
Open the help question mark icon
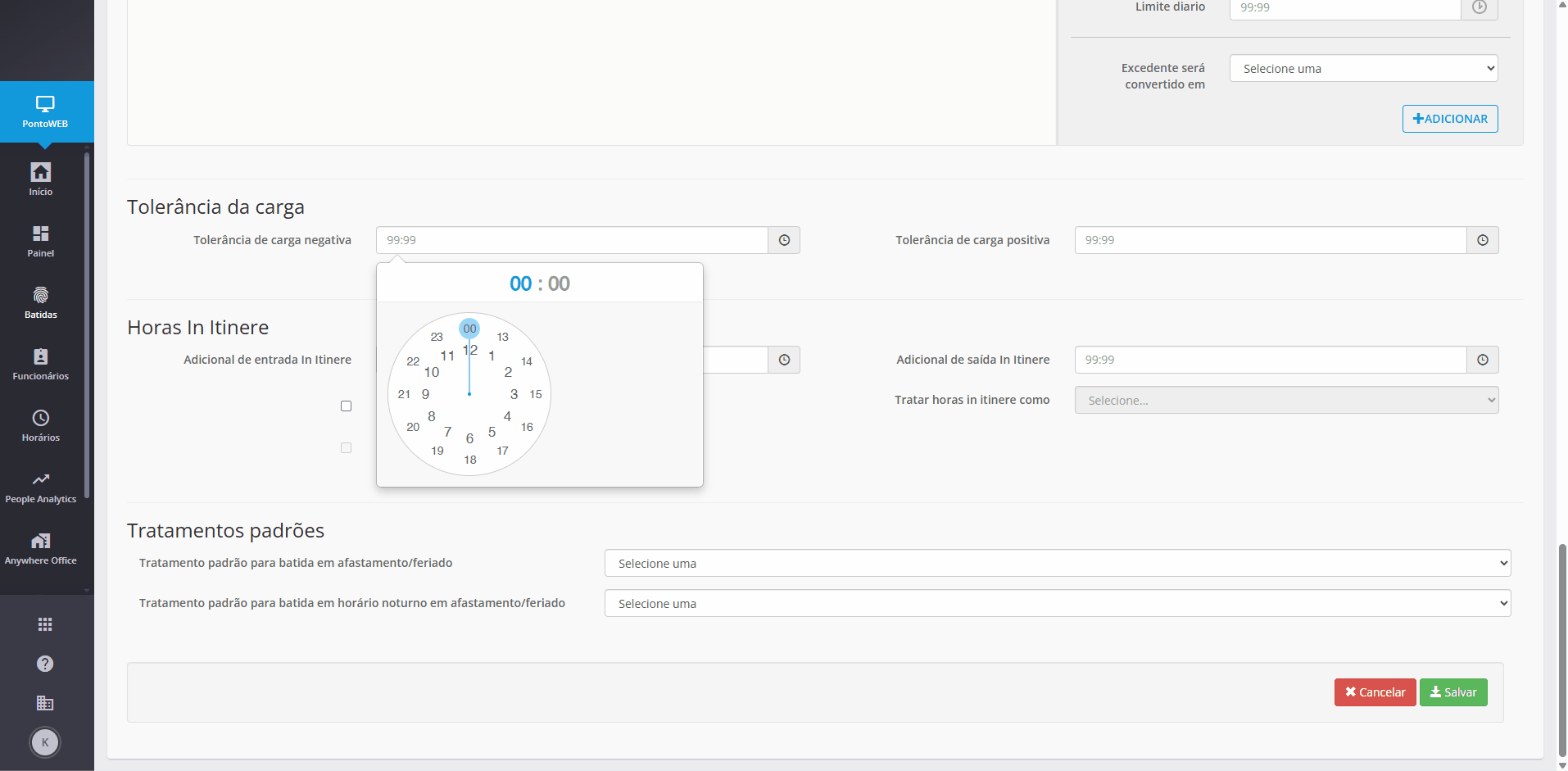coord(45,664)
